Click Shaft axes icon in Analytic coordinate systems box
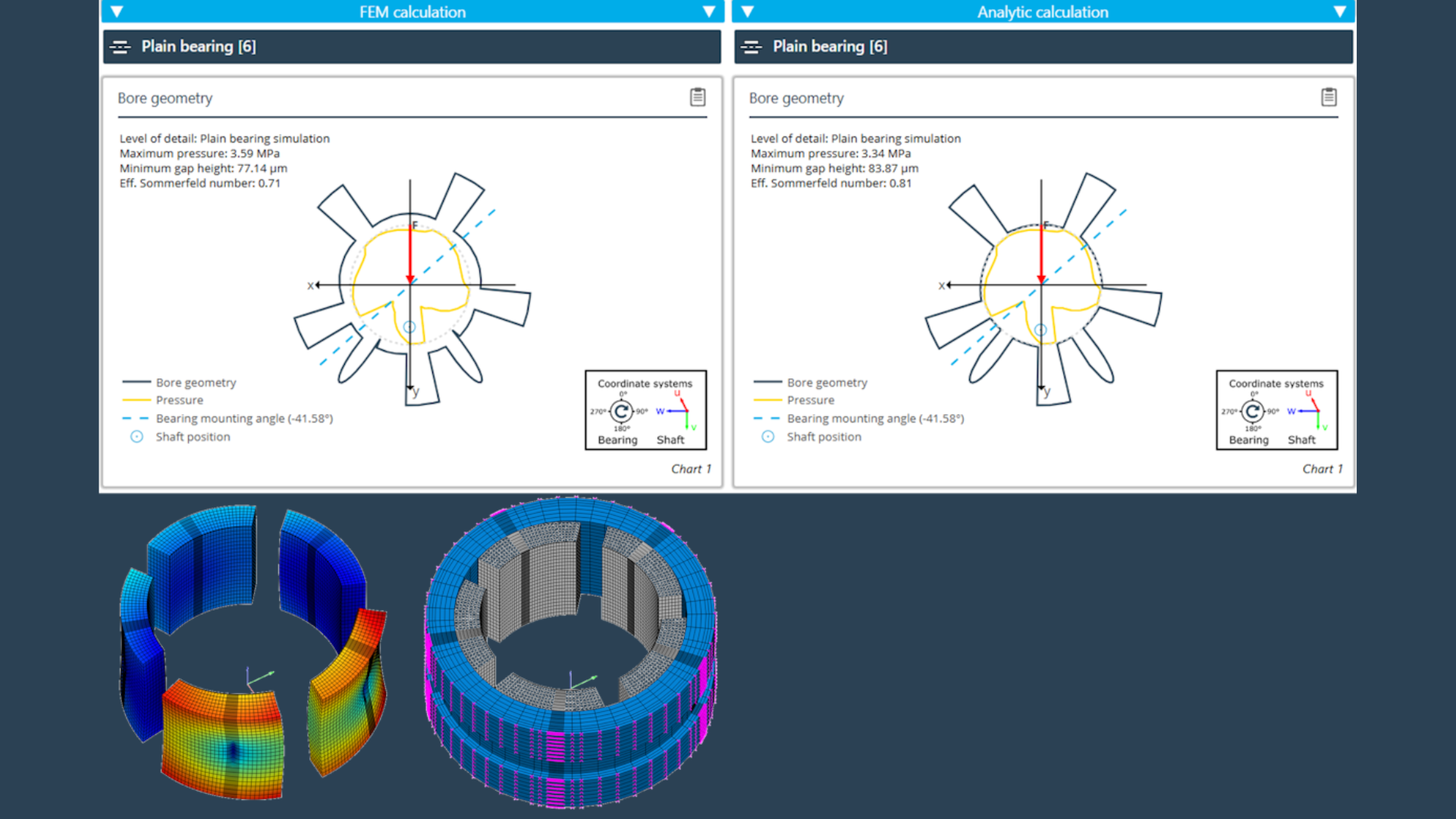The image size is (1456, 819). coord(1307,412)
